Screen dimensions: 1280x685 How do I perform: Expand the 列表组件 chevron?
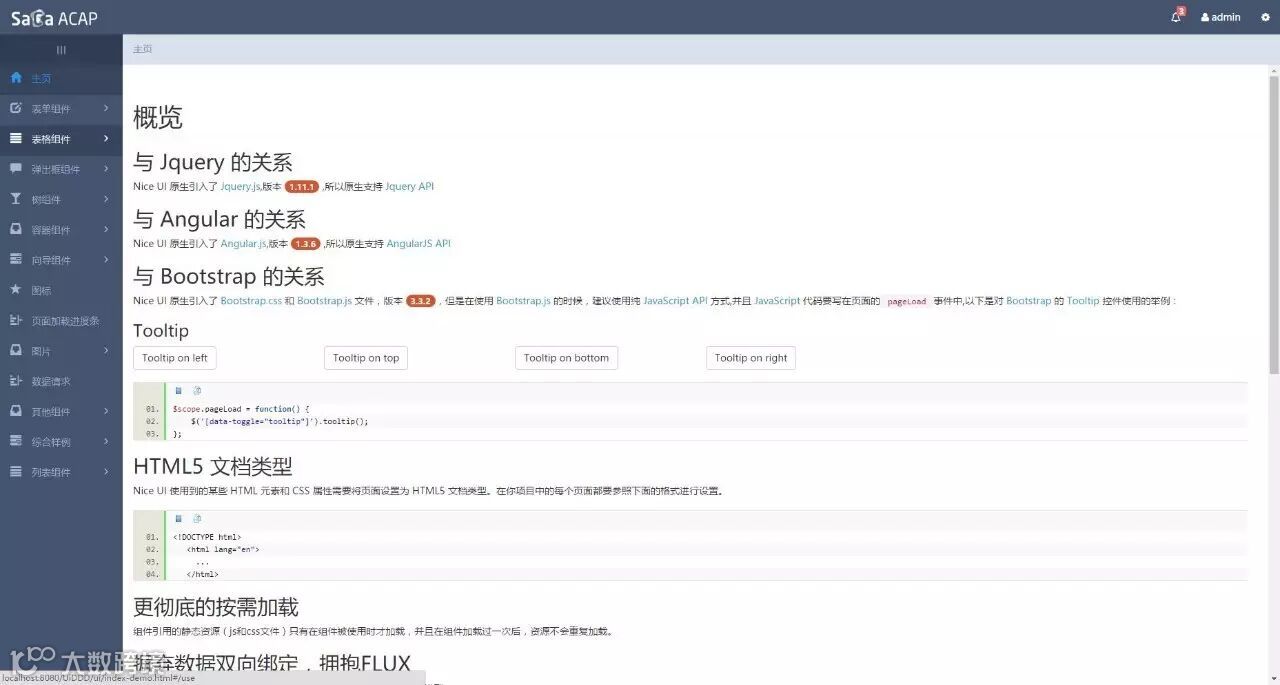106,472
